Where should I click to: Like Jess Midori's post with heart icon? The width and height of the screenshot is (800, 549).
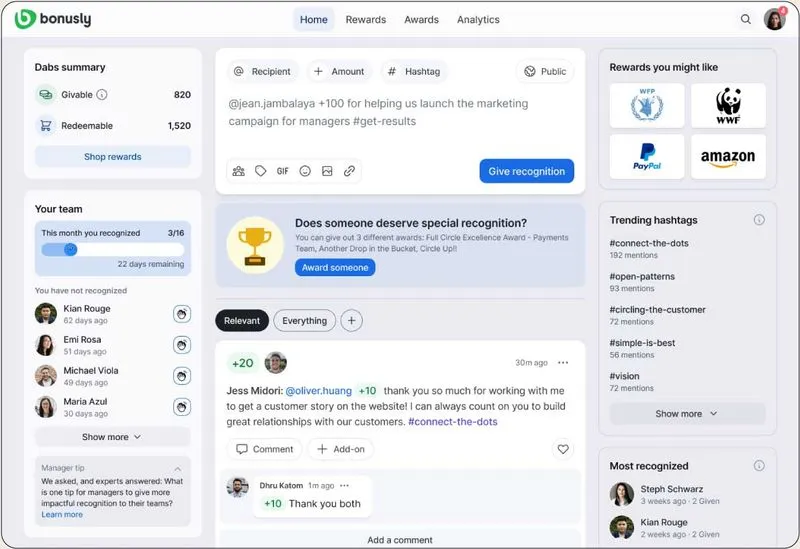(563, 449)
